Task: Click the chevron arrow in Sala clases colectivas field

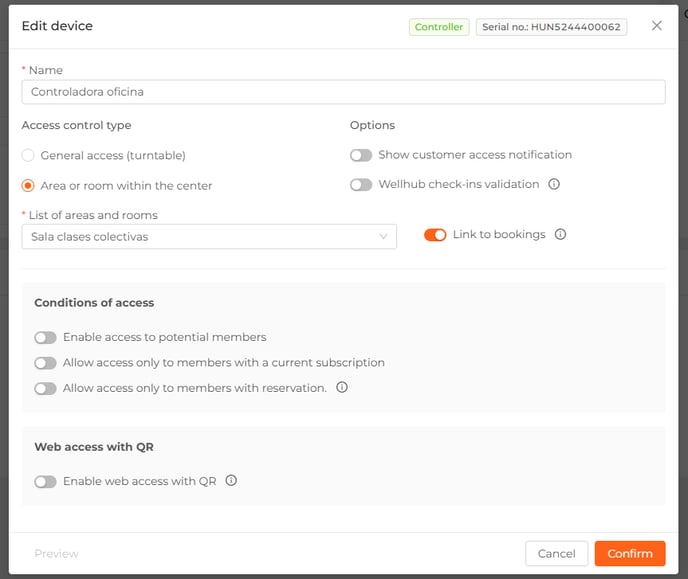Action: (383, 236)
